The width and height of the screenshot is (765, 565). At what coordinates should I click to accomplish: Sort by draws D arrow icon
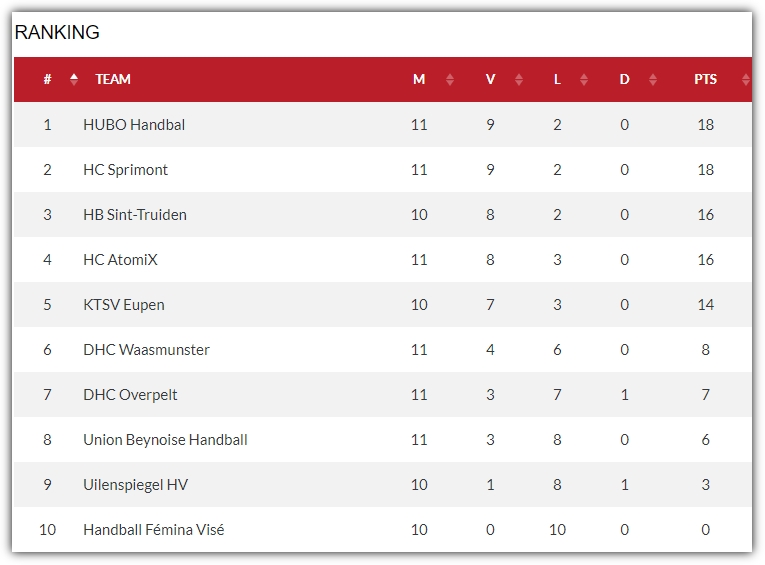[653, 80]
